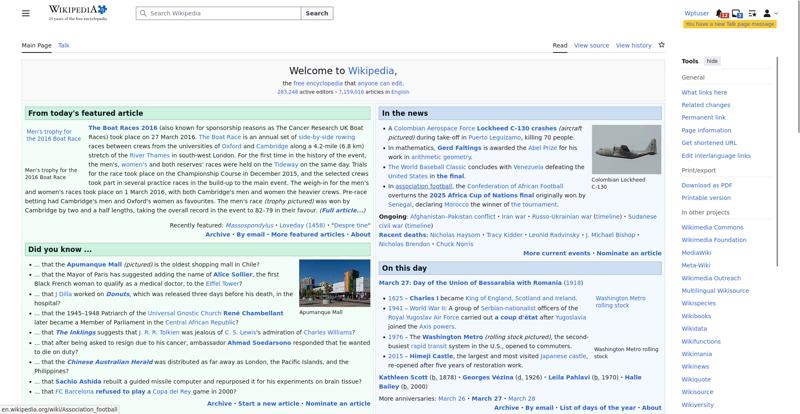
Task: Toggle the watch star for this page
Action: pos(662,45)
